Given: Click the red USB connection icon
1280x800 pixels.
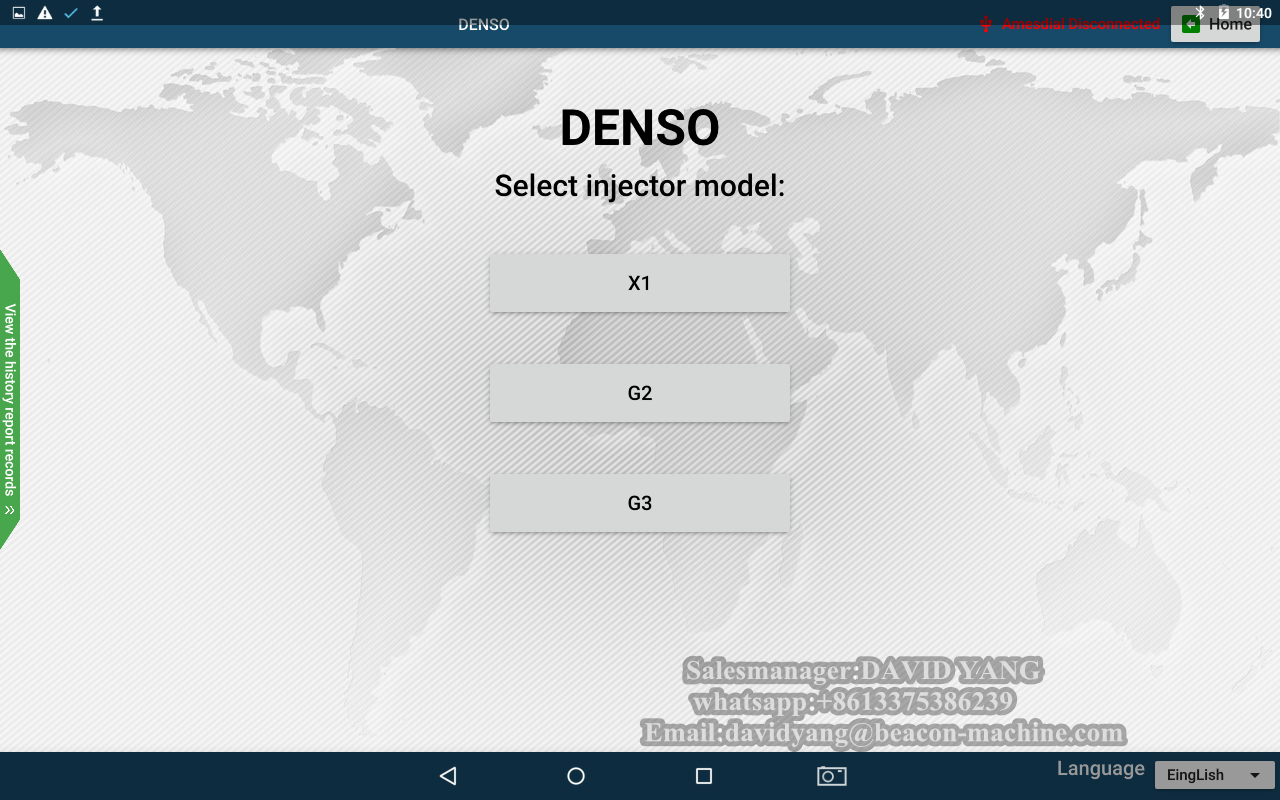Looking at the screenshot, I should coord(985,24).
